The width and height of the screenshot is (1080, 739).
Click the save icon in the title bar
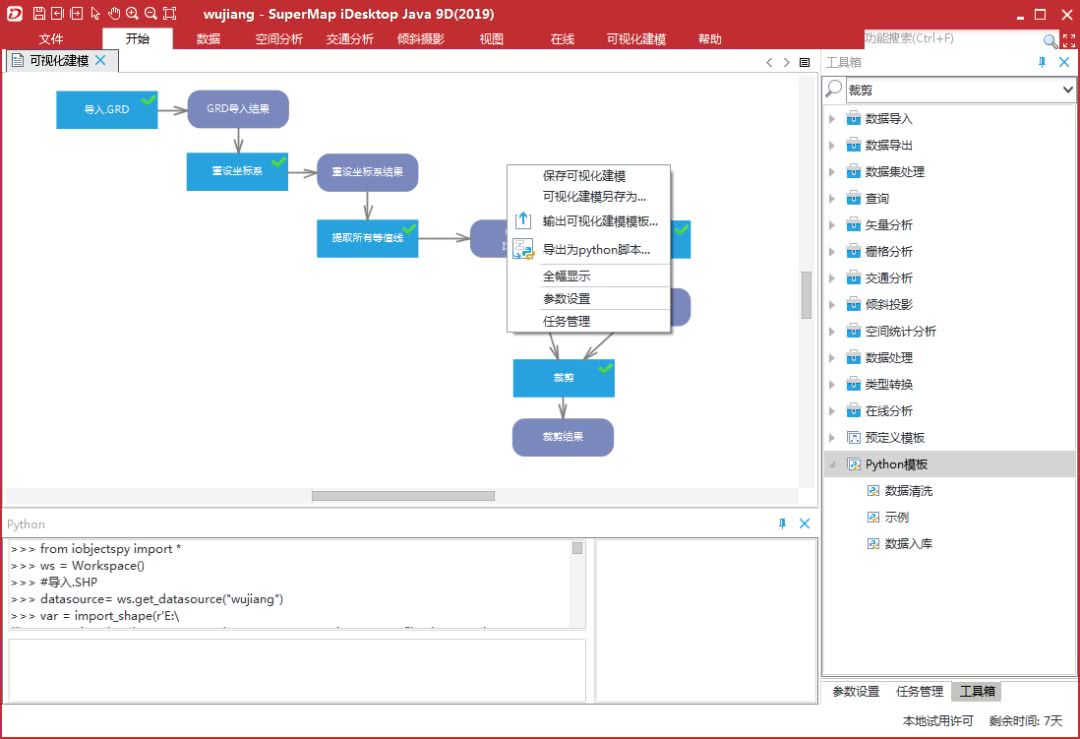[39, 14]
